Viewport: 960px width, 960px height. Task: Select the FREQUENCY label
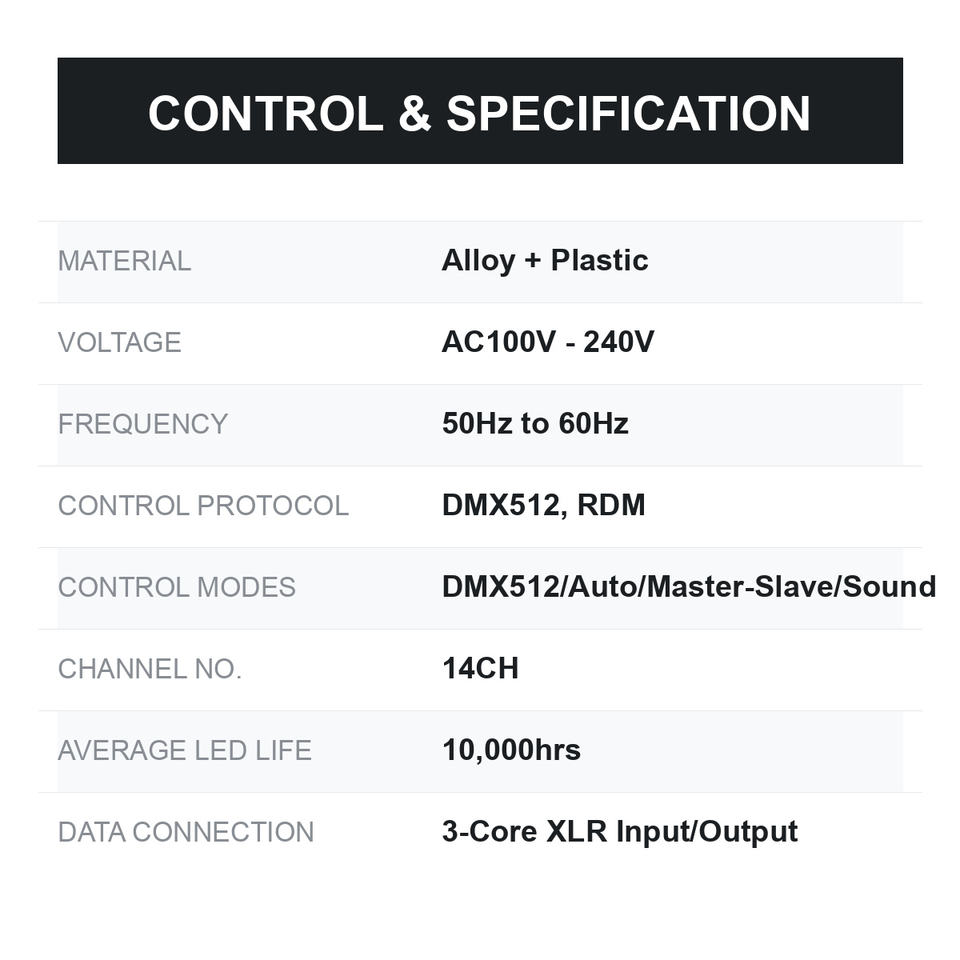click(143, 424)
